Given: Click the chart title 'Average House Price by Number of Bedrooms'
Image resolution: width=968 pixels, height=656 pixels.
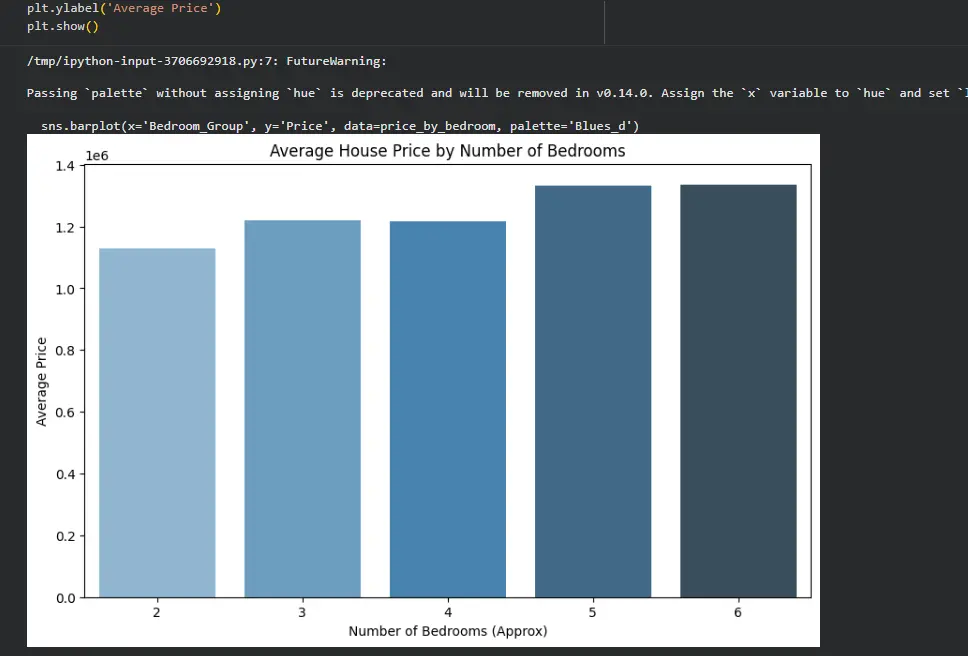Looking at the screenshot, I should (x=447, y=151).
